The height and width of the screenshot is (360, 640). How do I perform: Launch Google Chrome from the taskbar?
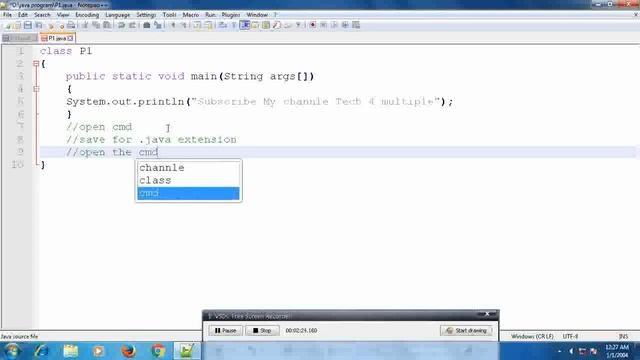tap(158, 351)
